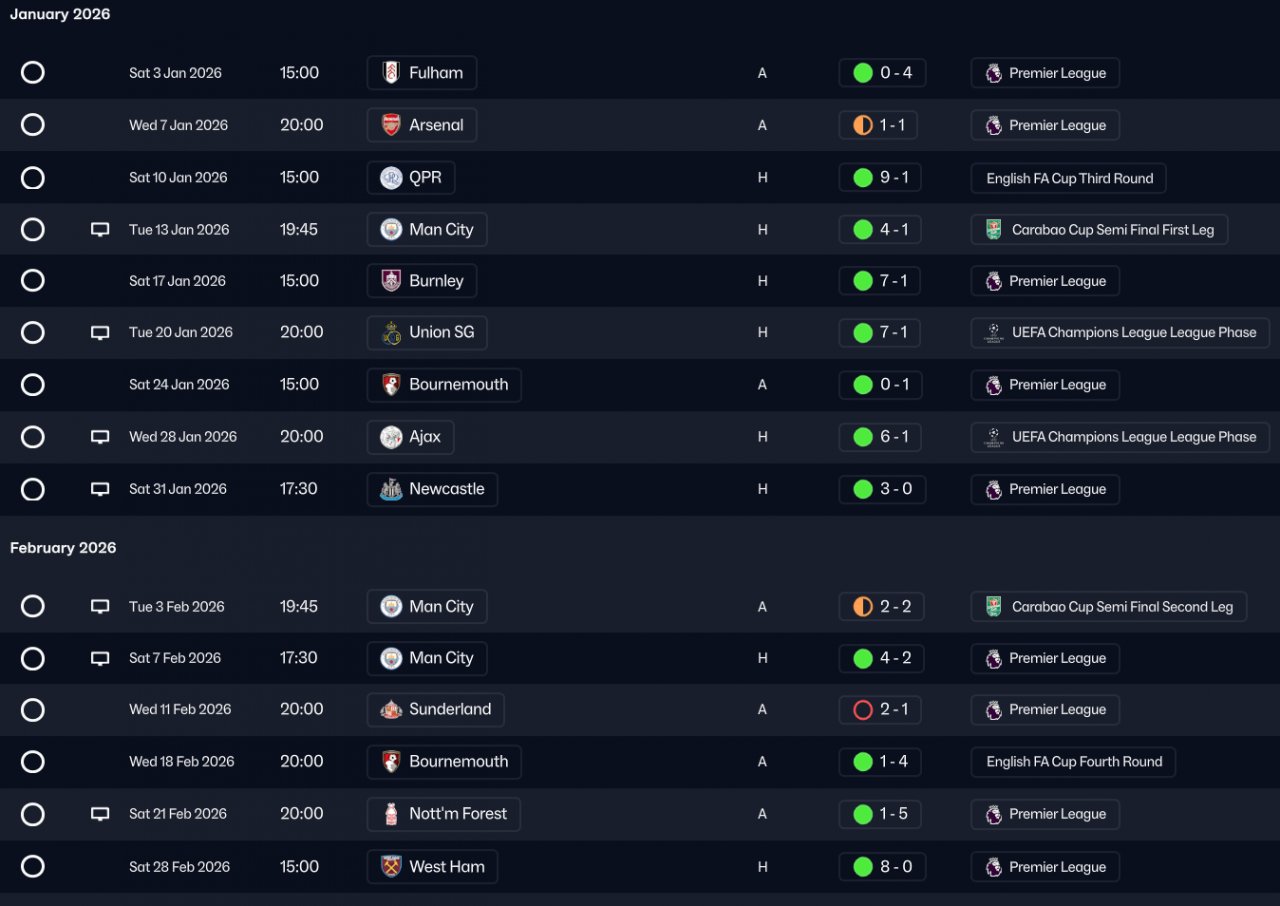1280x906 pixels.
Task: Select the radio circle for Sunderland fixture
Action: (33, 710)
